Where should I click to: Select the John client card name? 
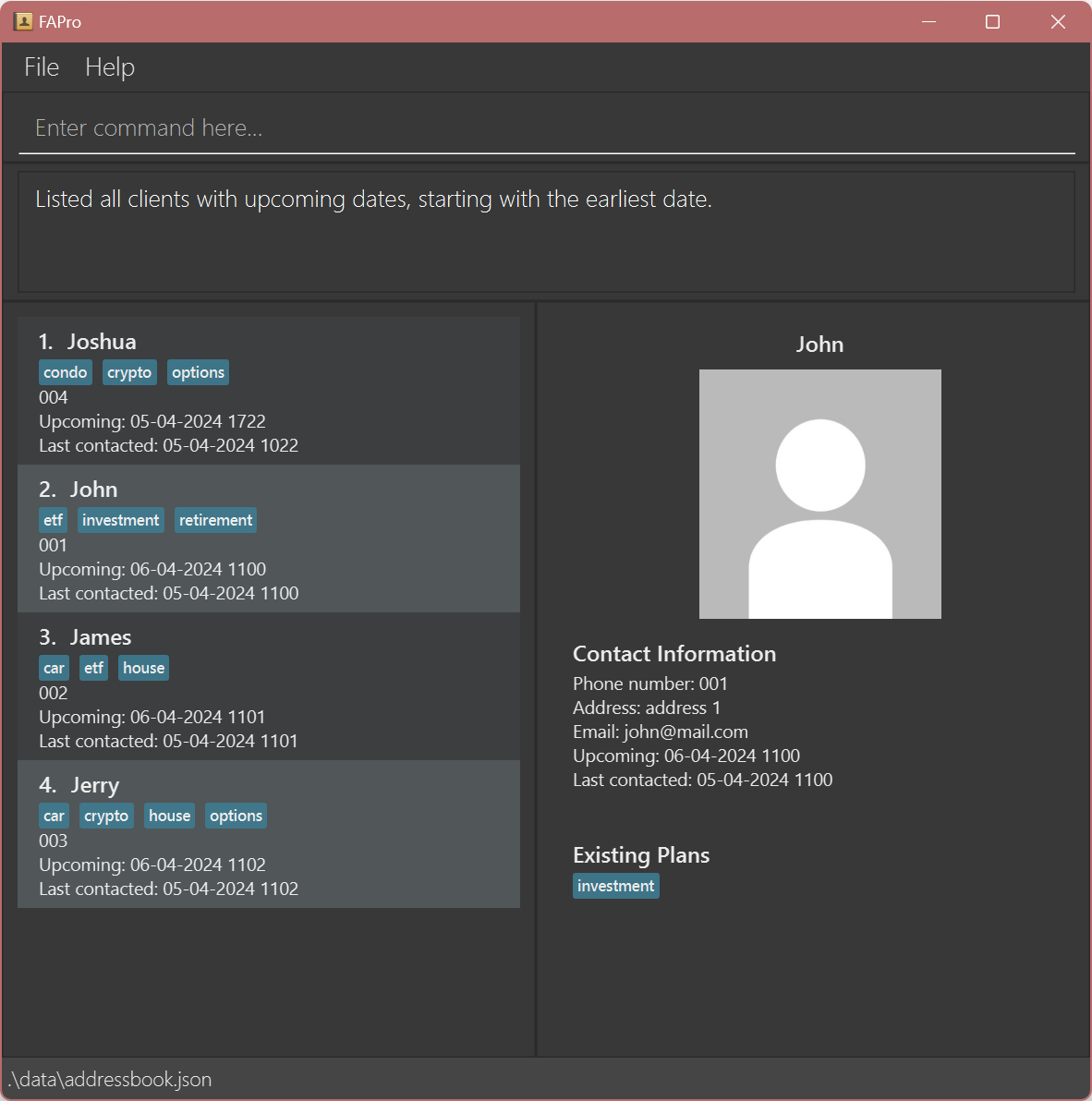tap(93, 490)
